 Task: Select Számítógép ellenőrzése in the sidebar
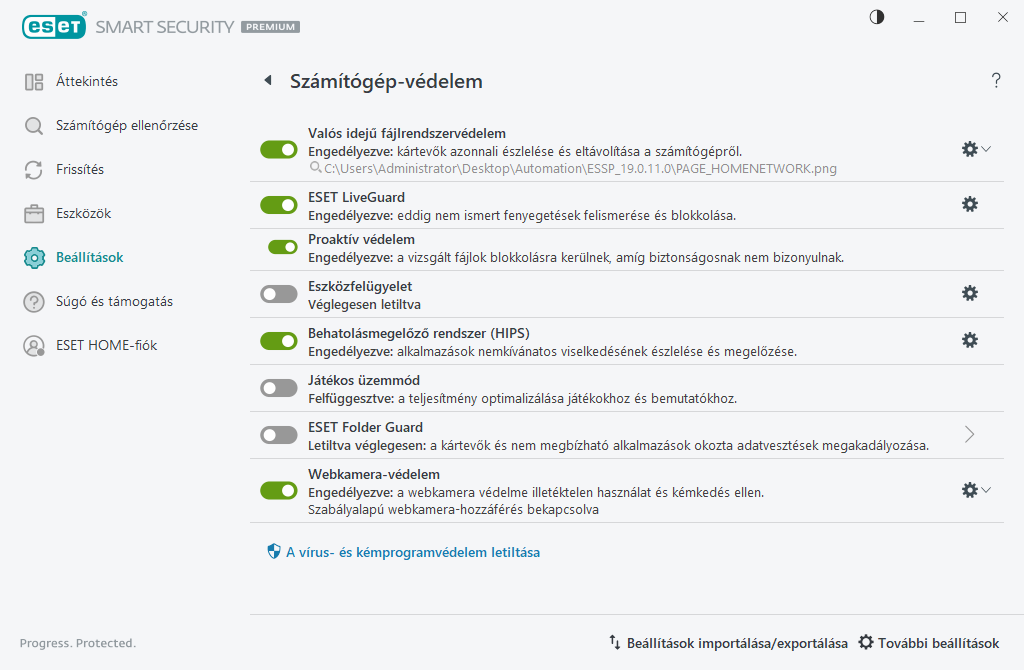(126, 125)
